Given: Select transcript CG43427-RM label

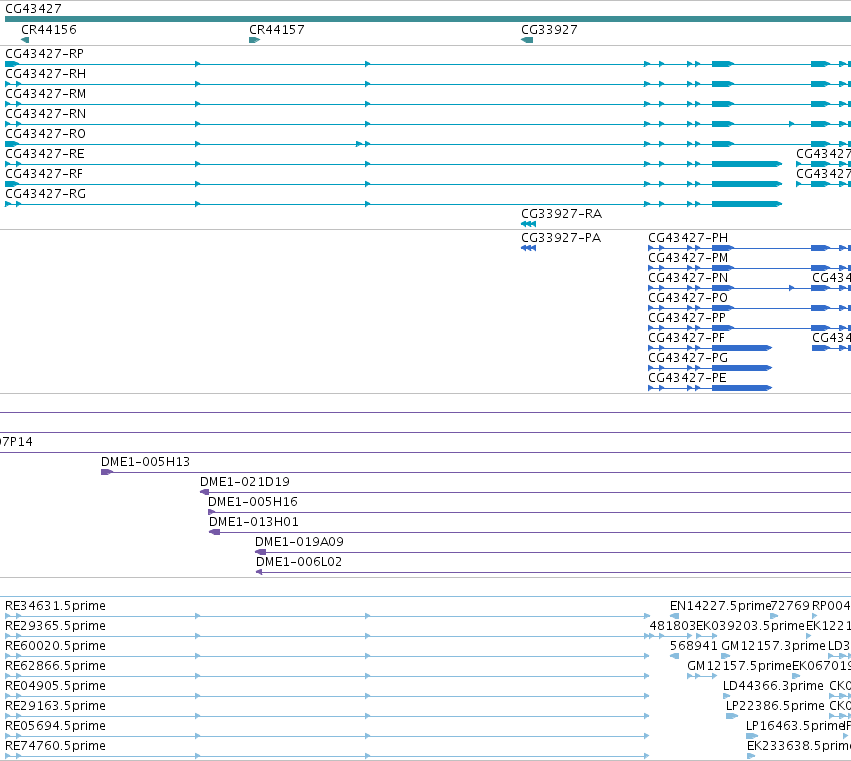Looking at the screenshot, I should click(x=46, y=94).
